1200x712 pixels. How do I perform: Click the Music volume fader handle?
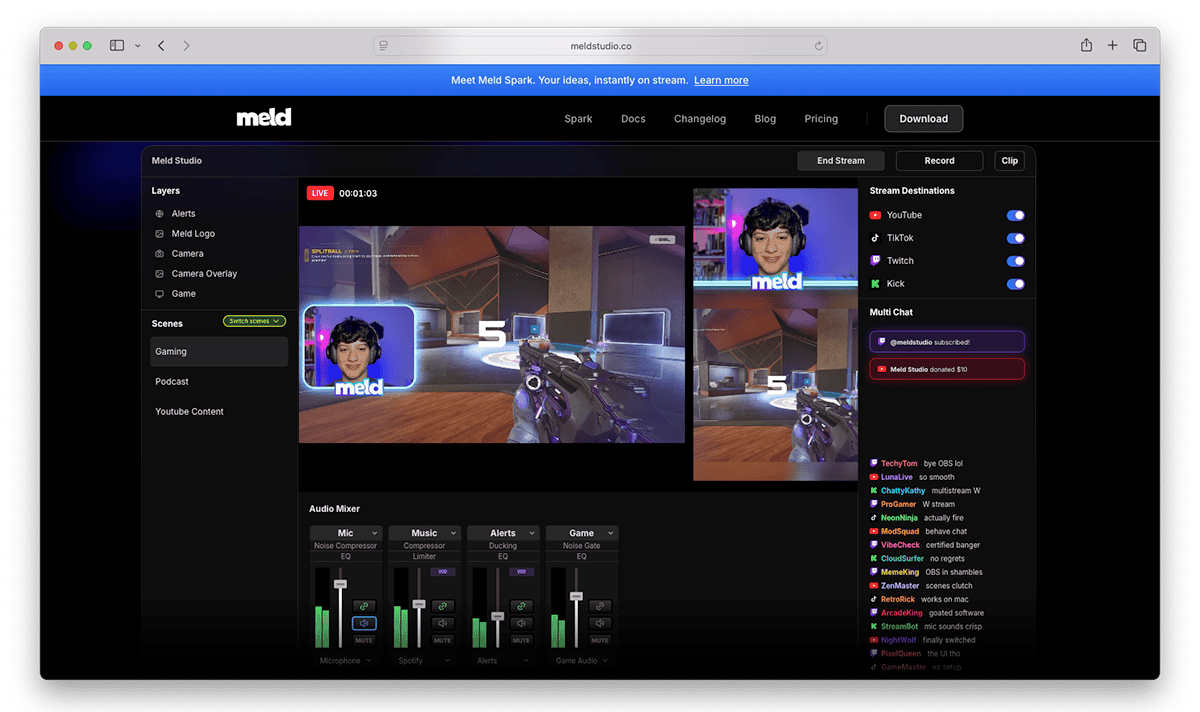coord(419,603)
